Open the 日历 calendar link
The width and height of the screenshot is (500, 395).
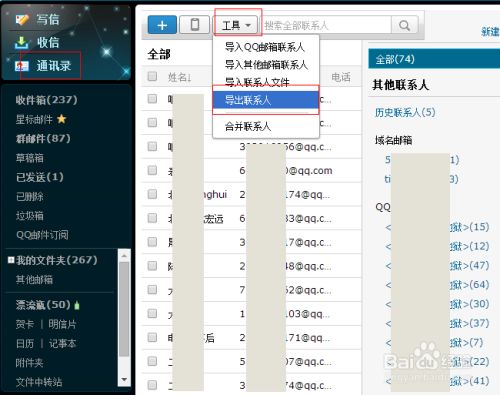coord(25,343)
